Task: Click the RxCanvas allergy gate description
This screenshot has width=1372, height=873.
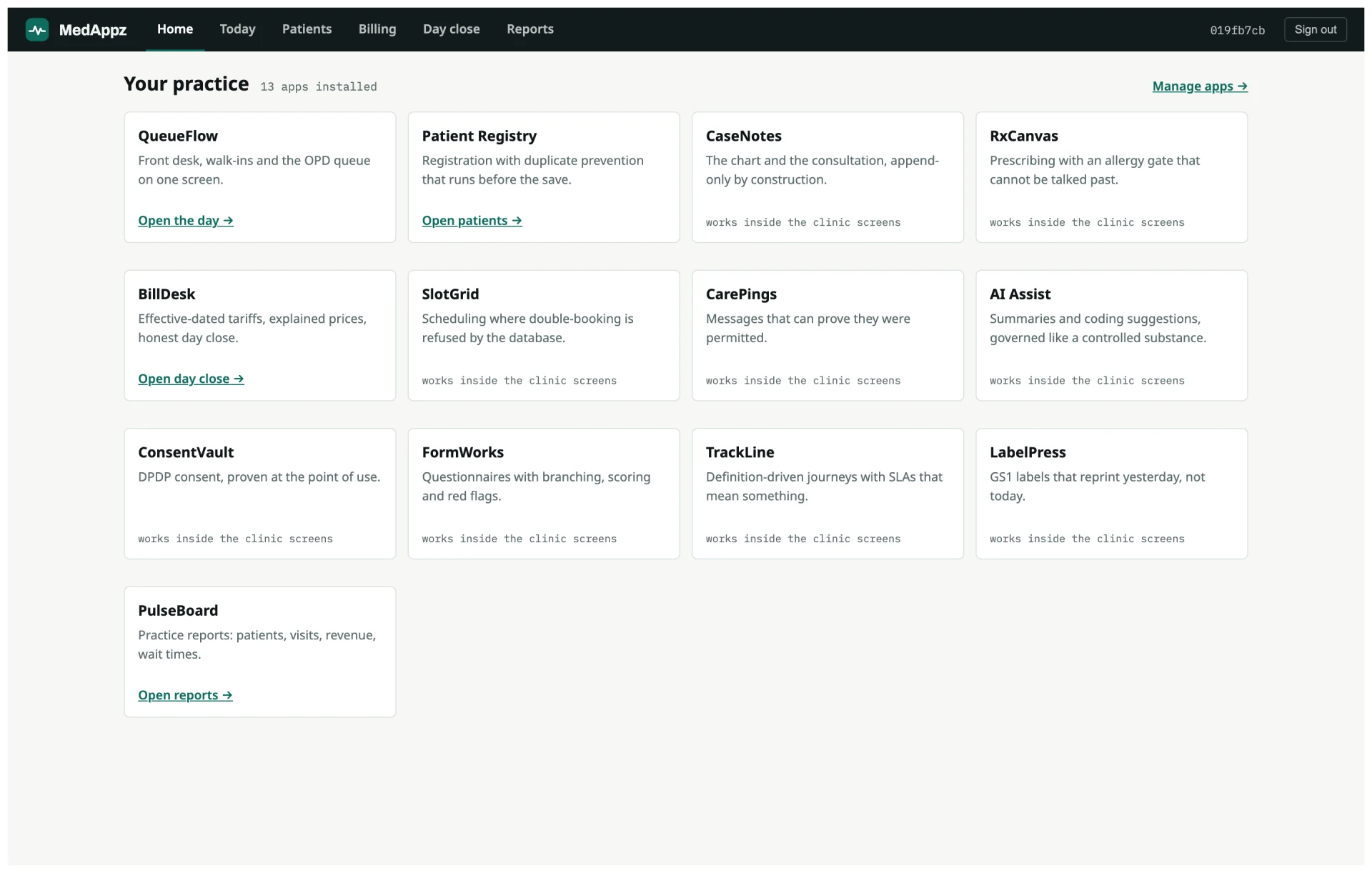Action: pyautogui.click(x=1094, y=170)
